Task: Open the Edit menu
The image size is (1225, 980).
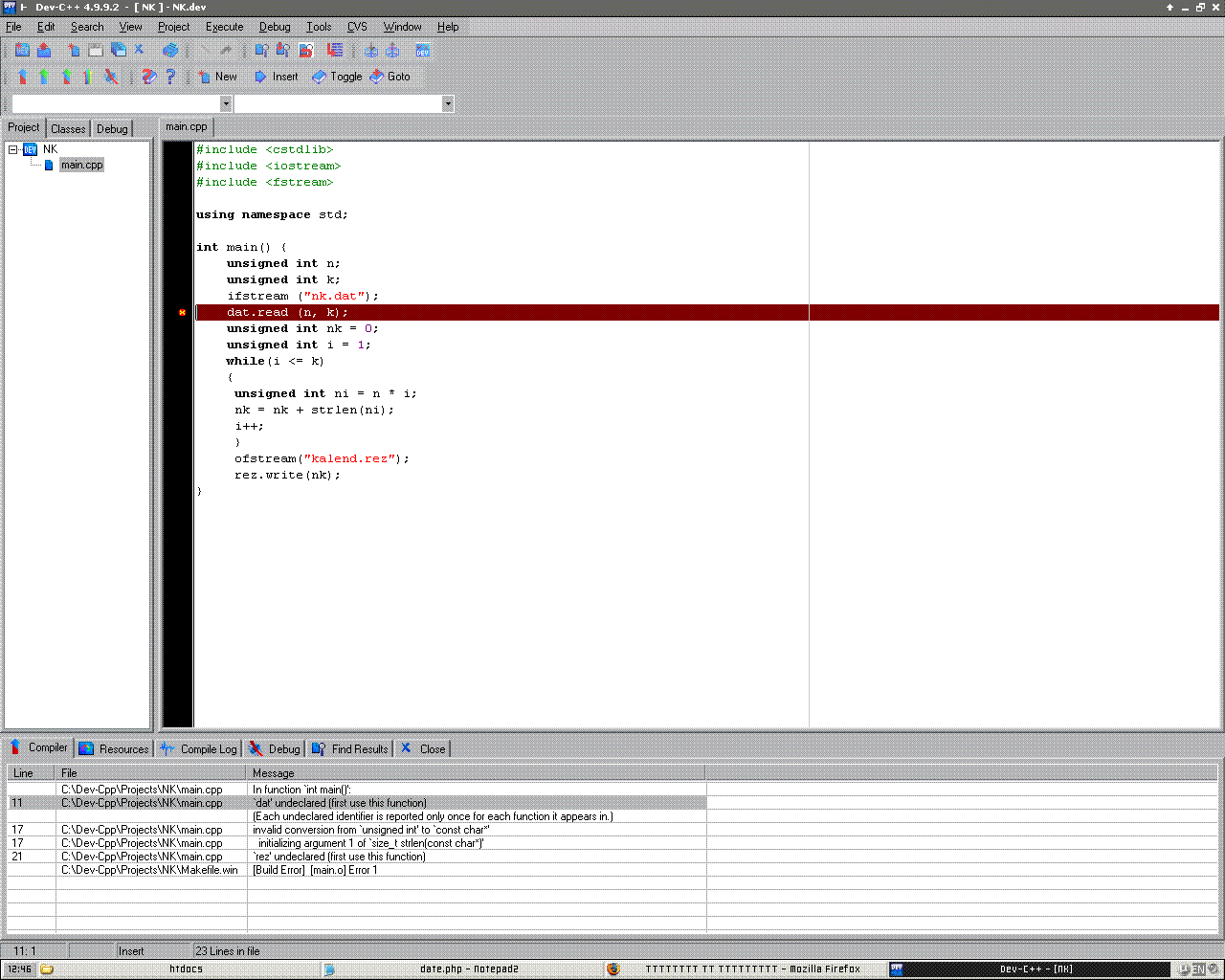Action: pos(46,27)
